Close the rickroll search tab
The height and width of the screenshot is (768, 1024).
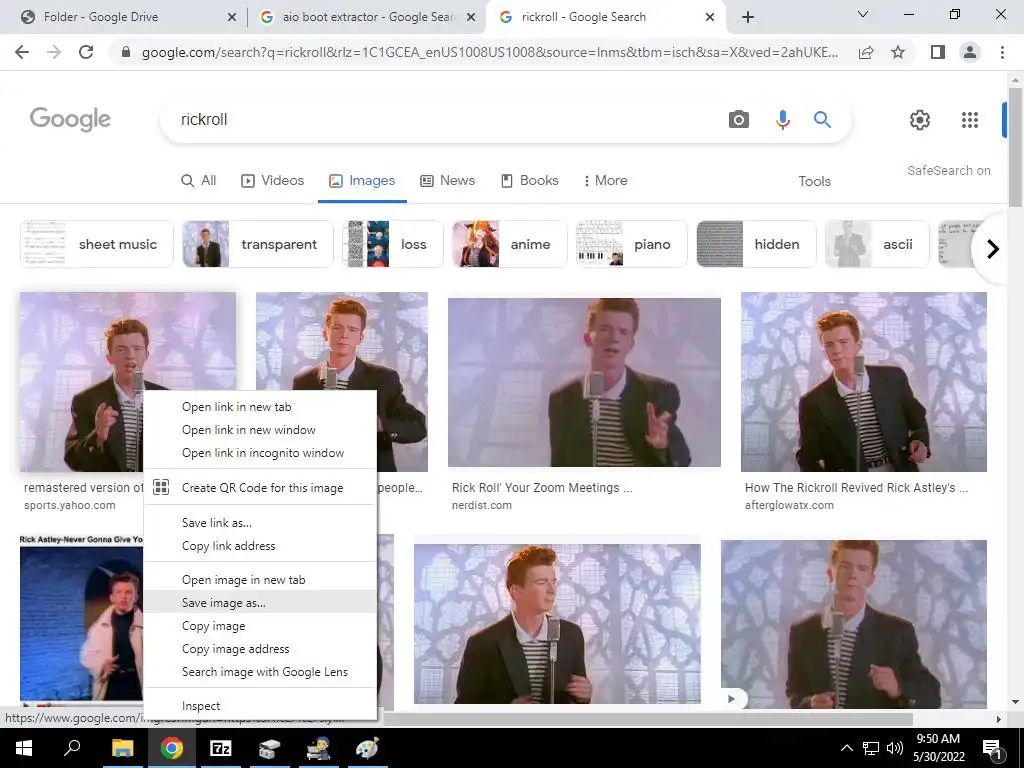coord(710,17)
